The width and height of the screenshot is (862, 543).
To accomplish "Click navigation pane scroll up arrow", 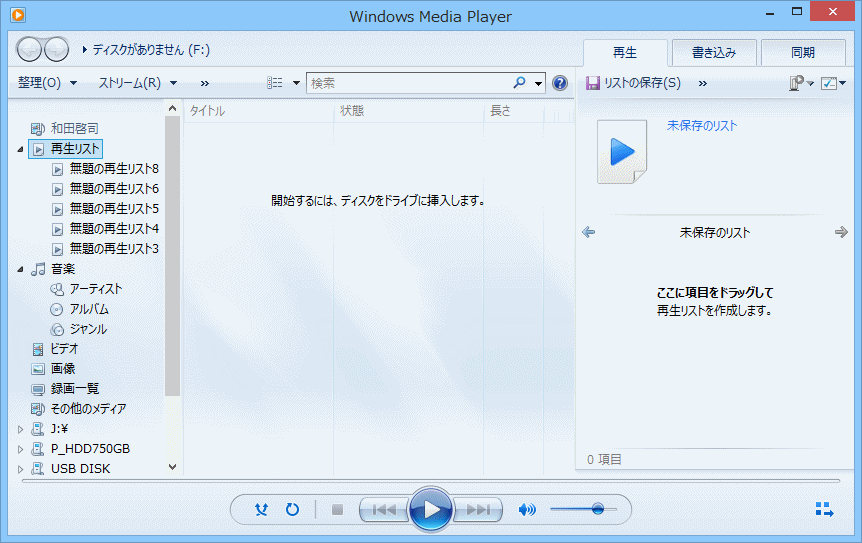I will (x=173, y=108).
